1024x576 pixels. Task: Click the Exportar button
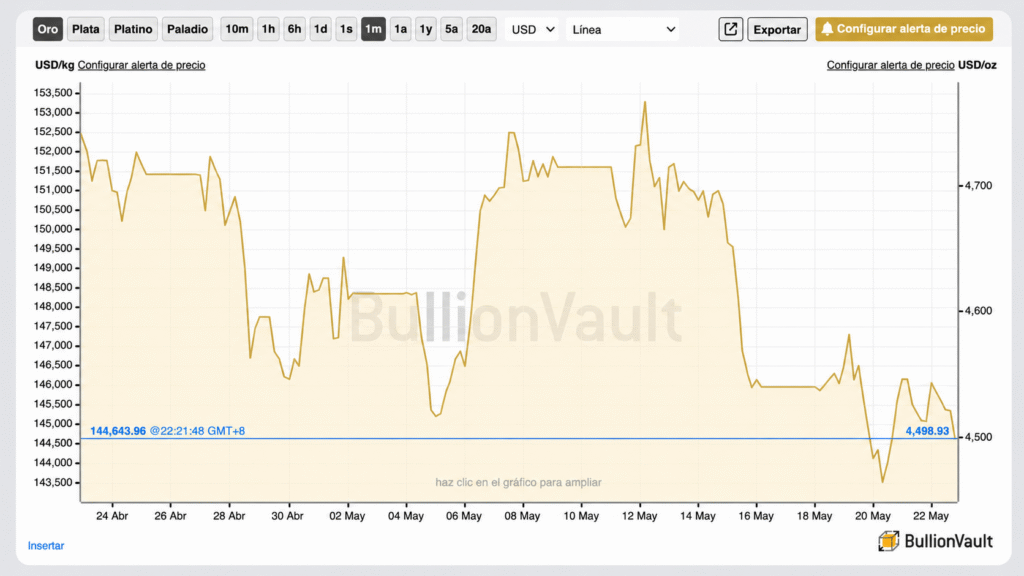pos(777,29)
